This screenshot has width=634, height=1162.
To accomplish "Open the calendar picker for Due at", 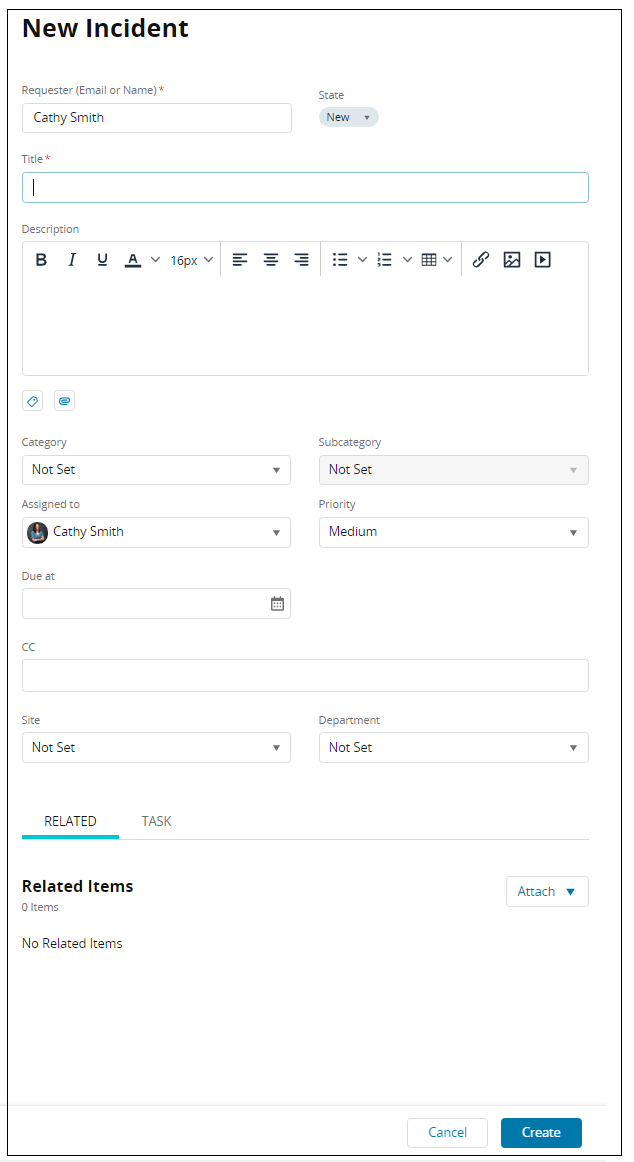I will [277, 604].
